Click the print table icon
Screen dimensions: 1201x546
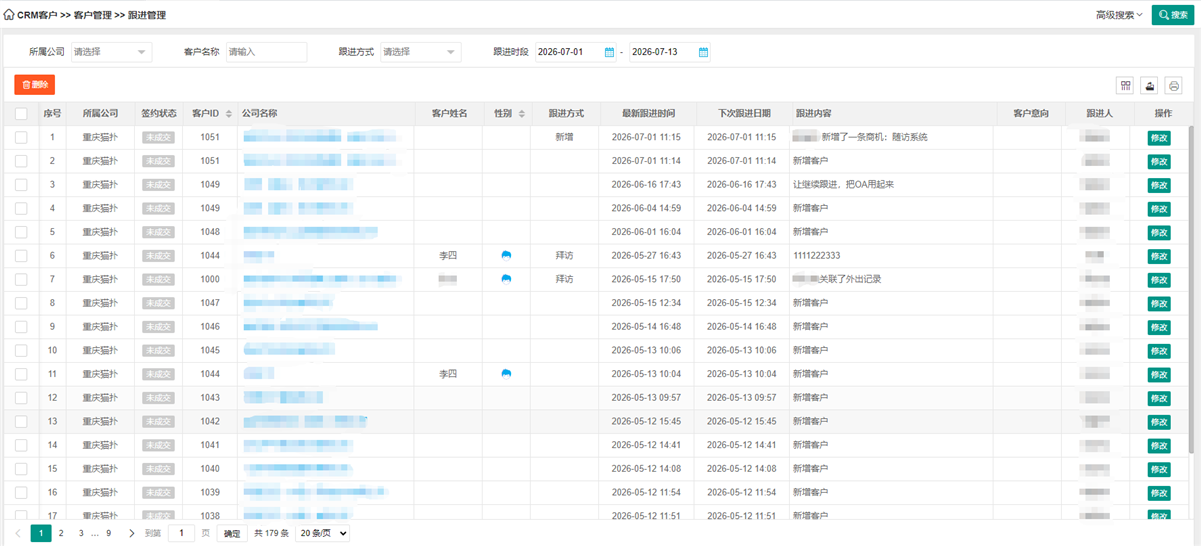point(1174,85)
